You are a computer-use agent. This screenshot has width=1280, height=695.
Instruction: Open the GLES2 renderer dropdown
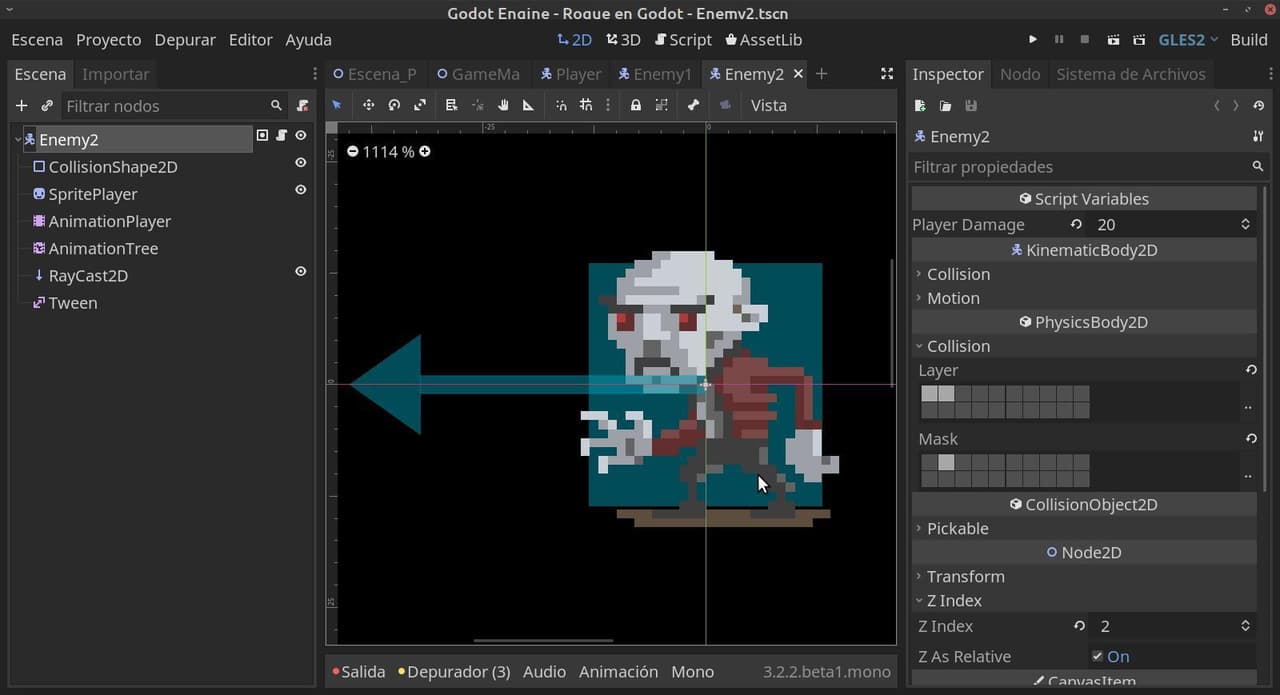tap(1188, 39)
